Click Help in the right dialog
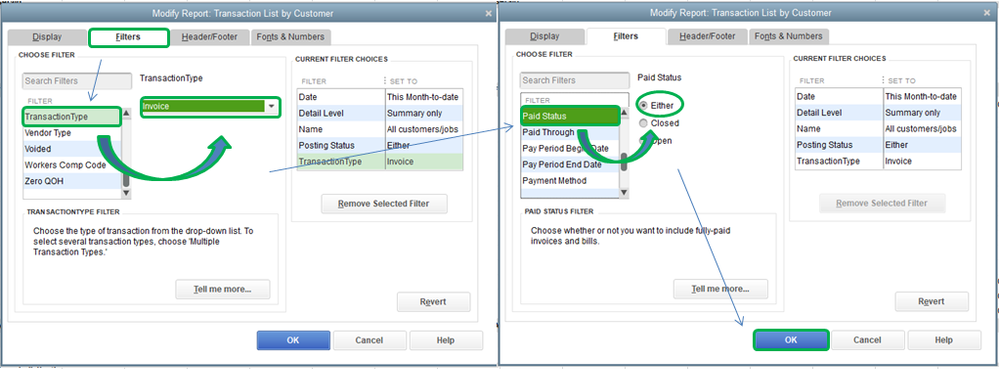The height and width of the screenshot is (369, 999). point(944,340)
